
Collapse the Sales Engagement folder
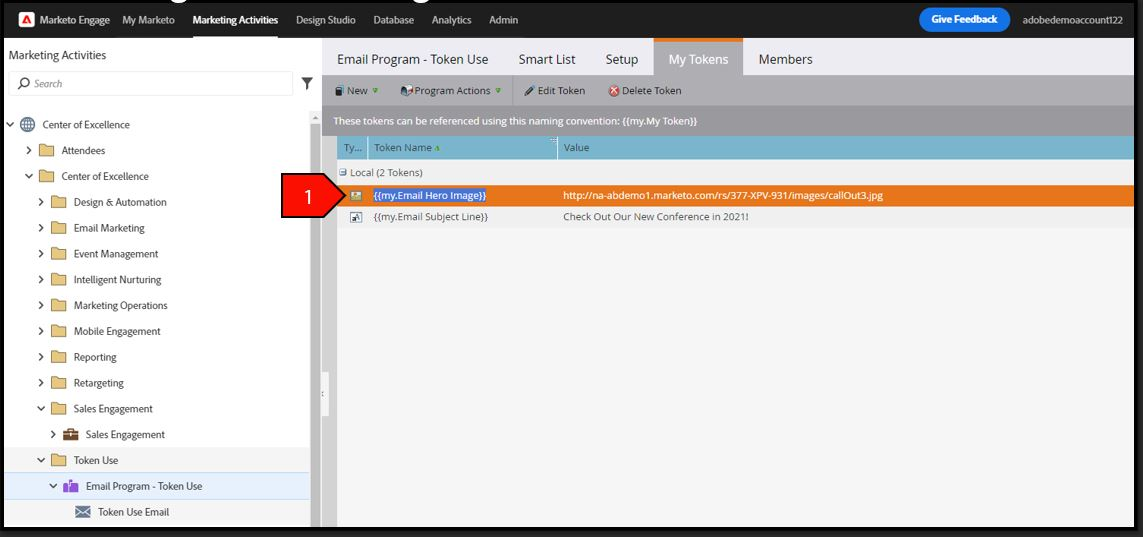(41, 409)
